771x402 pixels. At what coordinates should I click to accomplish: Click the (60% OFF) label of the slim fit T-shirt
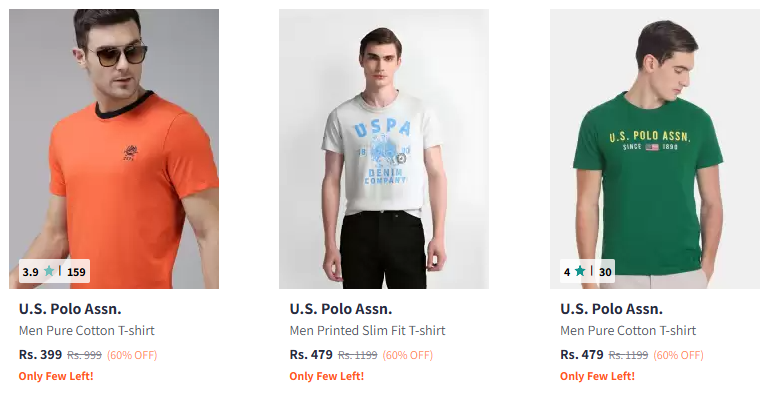(408, 355)
